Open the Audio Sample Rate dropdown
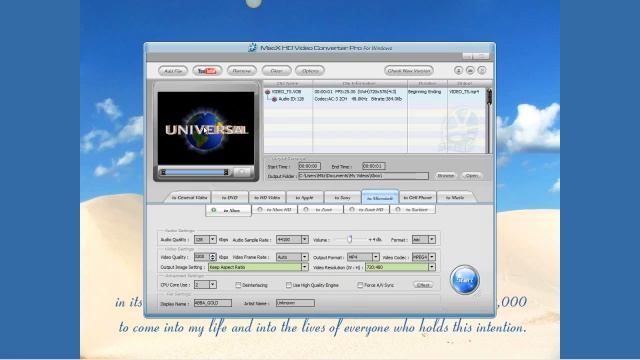Screen dimensions: 640x360 coord(304,240)
